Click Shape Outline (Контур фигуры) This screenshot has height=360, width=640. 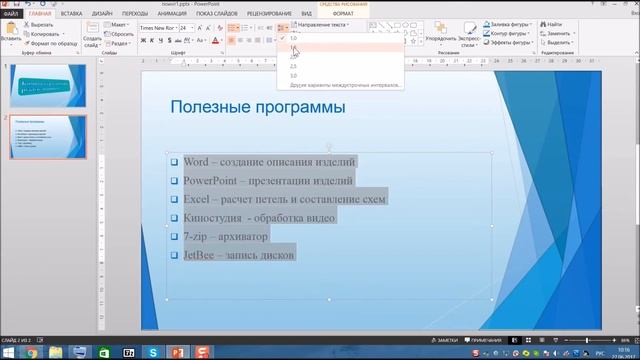(507, 33)
